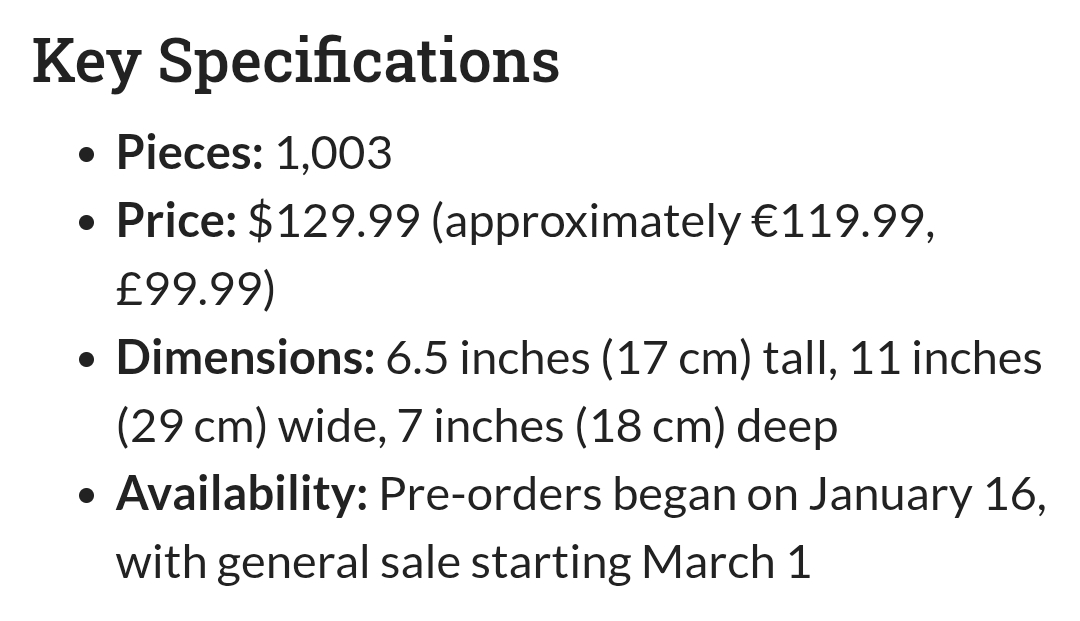Click the March 1 sale date
This screenshot has height=621, width=1080.
click(x=725, y=562)
